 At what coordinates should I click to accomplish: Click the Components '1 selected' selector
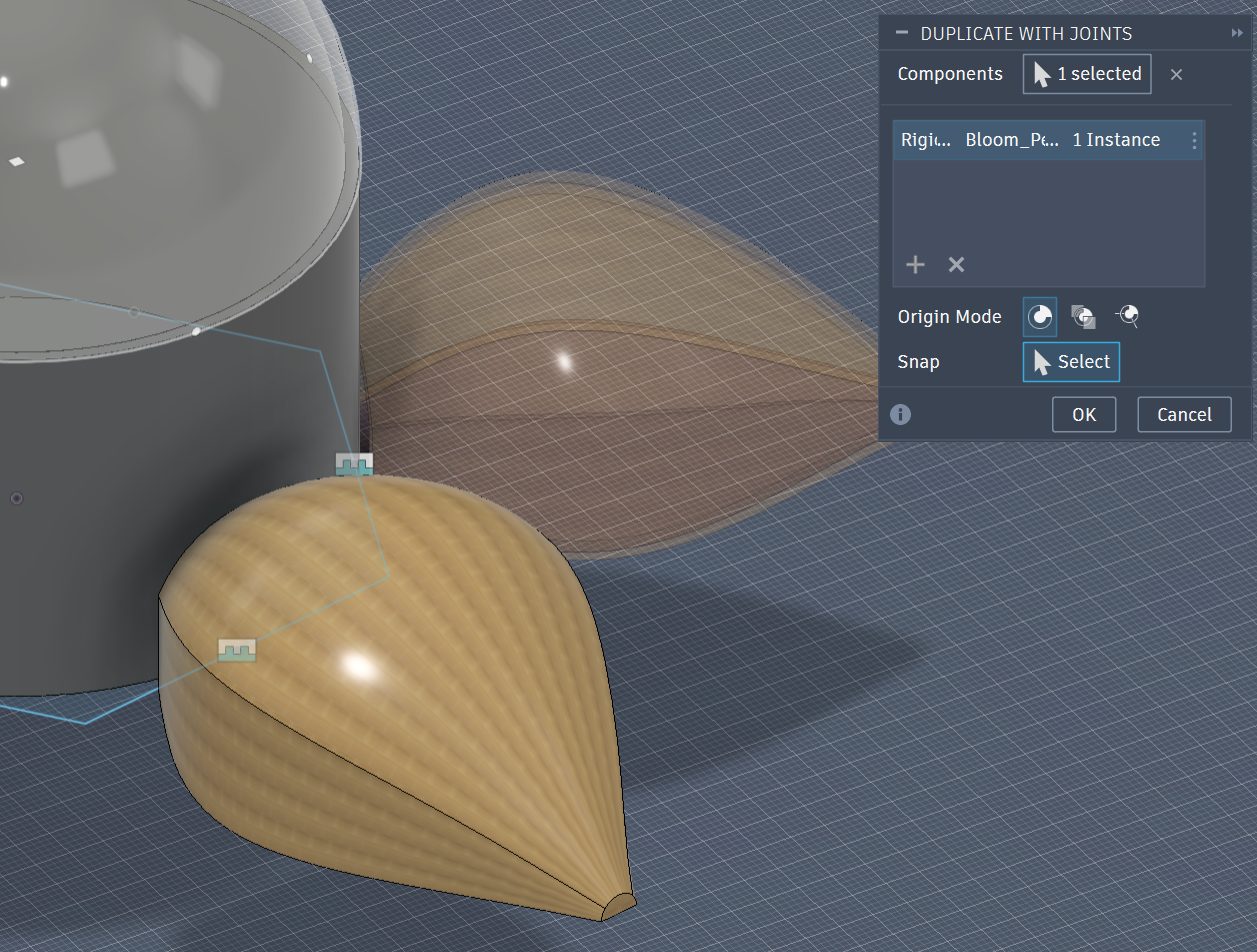[x=1087, y=74]
